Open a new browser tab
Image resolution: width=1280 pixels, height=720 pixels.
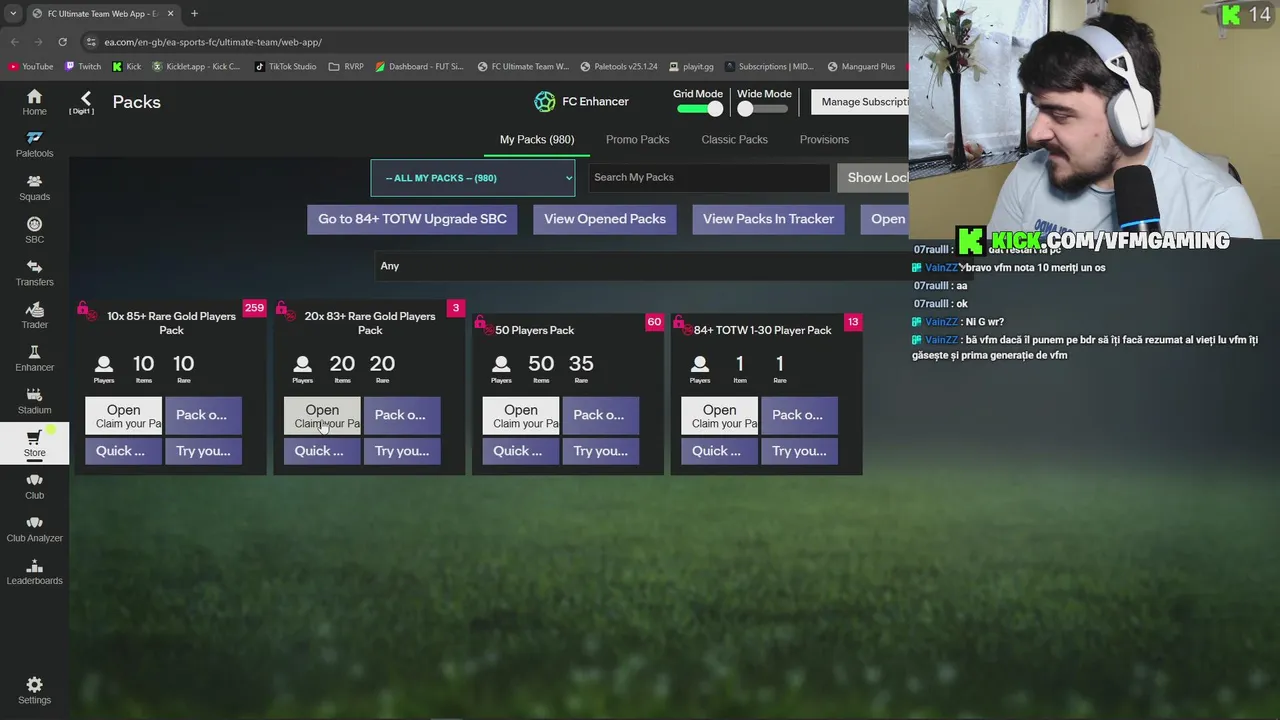[x=194, y=14]
